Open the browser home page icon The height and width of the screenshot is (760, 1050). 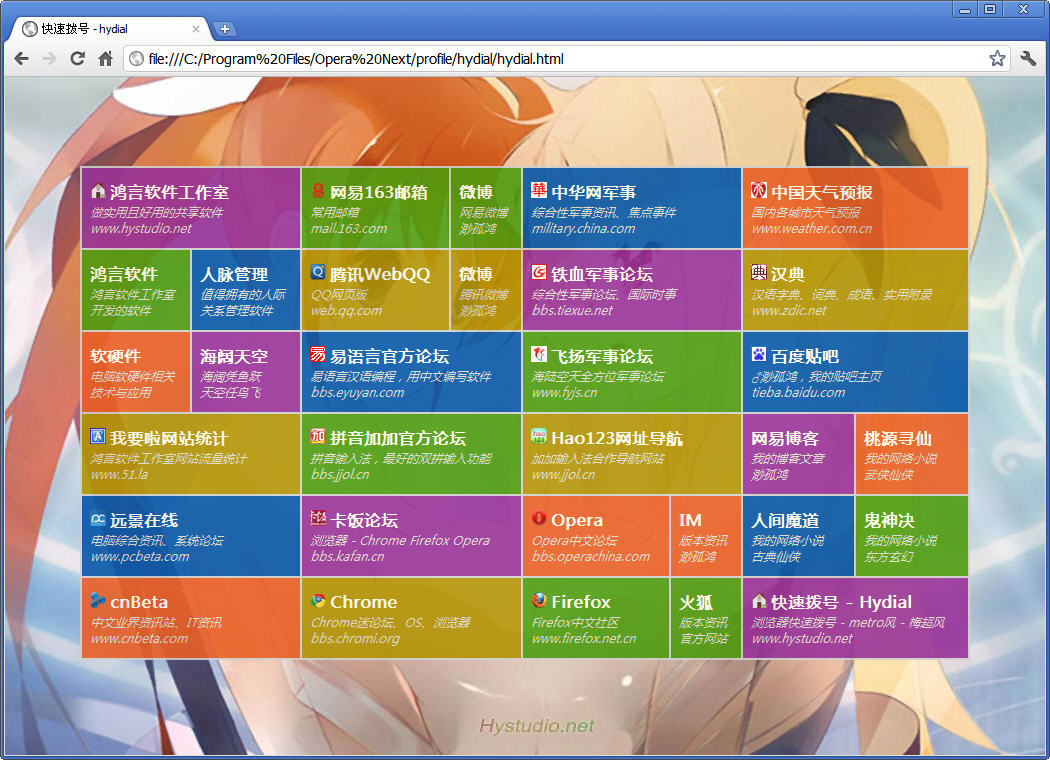pos(105,59)
